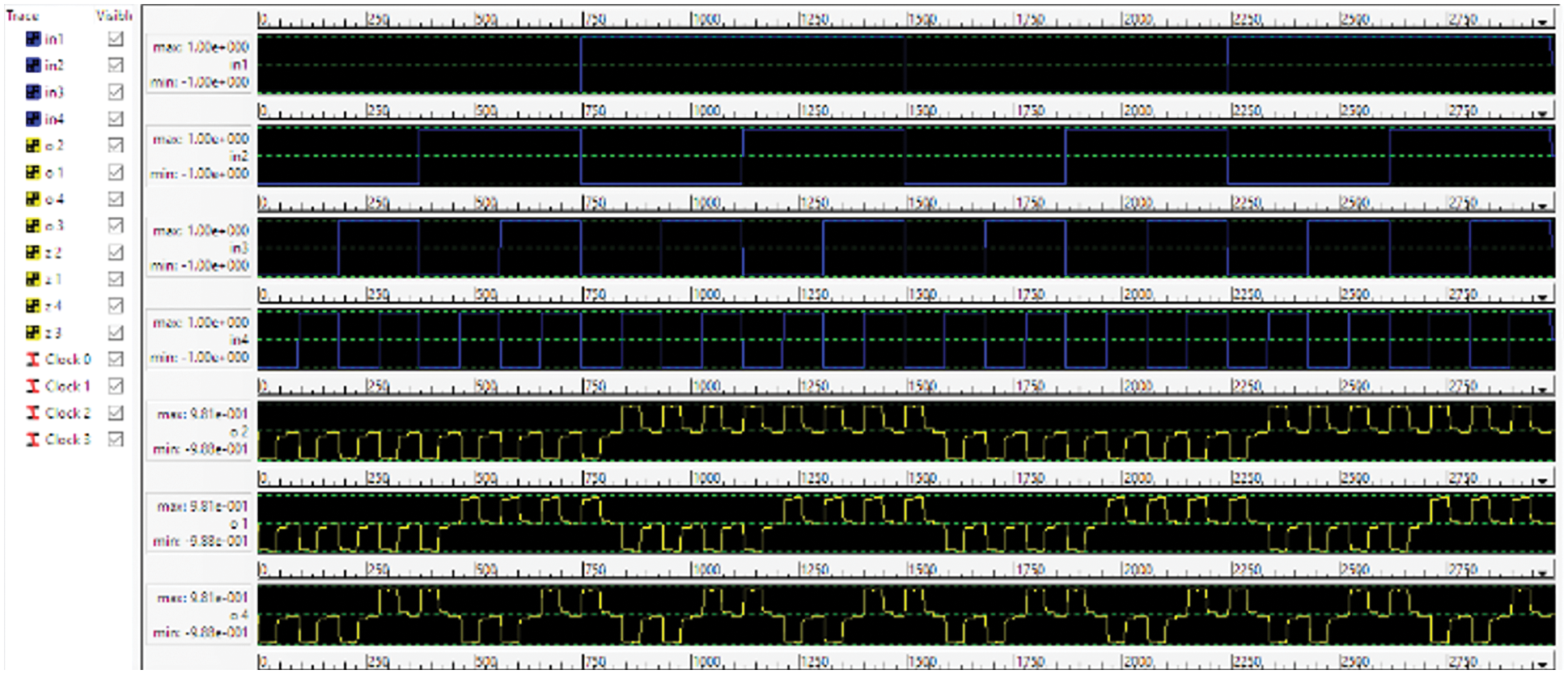Select the yellow o 2 output trace icon

click(x=33, y=146)
